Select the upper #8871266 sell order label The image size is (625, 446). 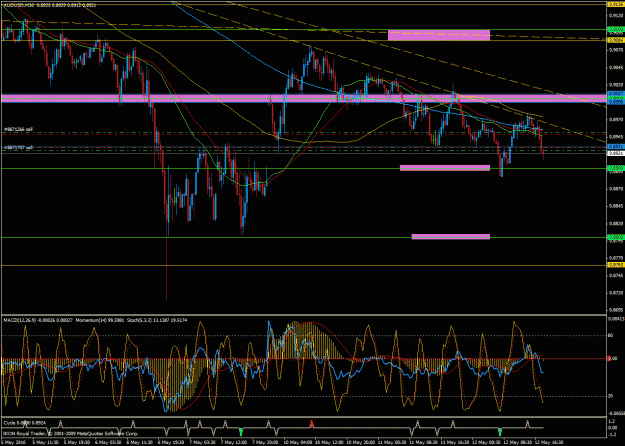18,129
